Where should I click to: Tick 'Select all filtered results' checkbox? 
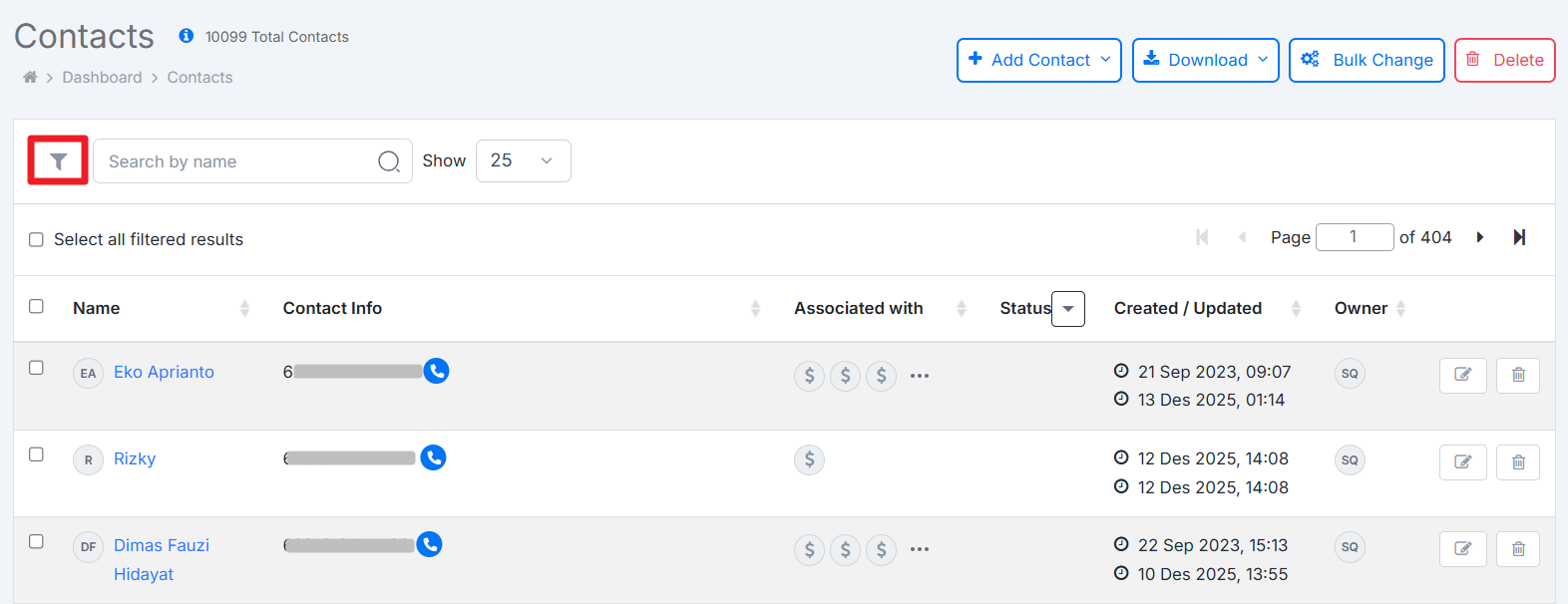pos(37,239)
